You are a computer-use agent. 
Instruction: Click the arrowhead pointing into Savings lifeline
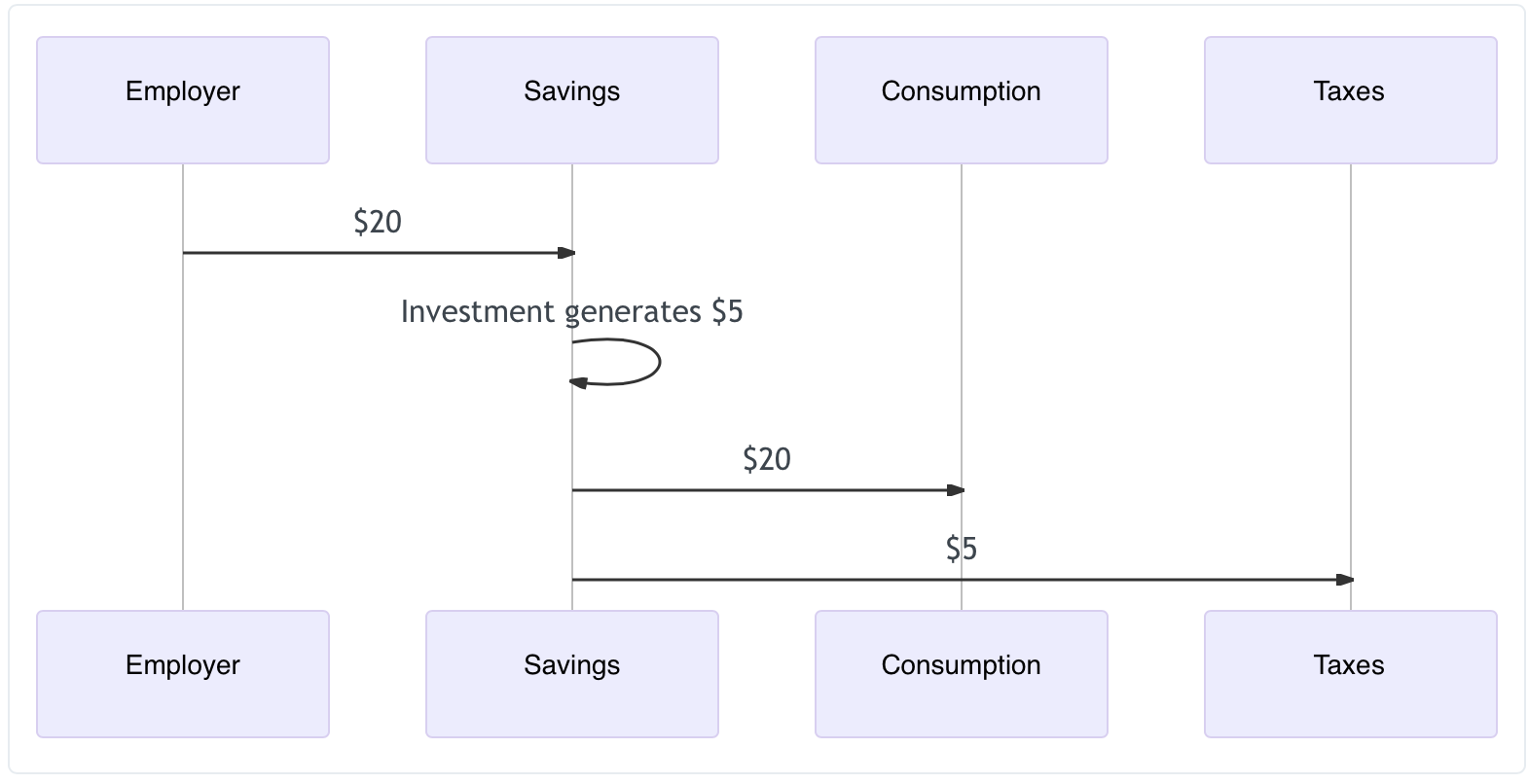click(566, 253)
